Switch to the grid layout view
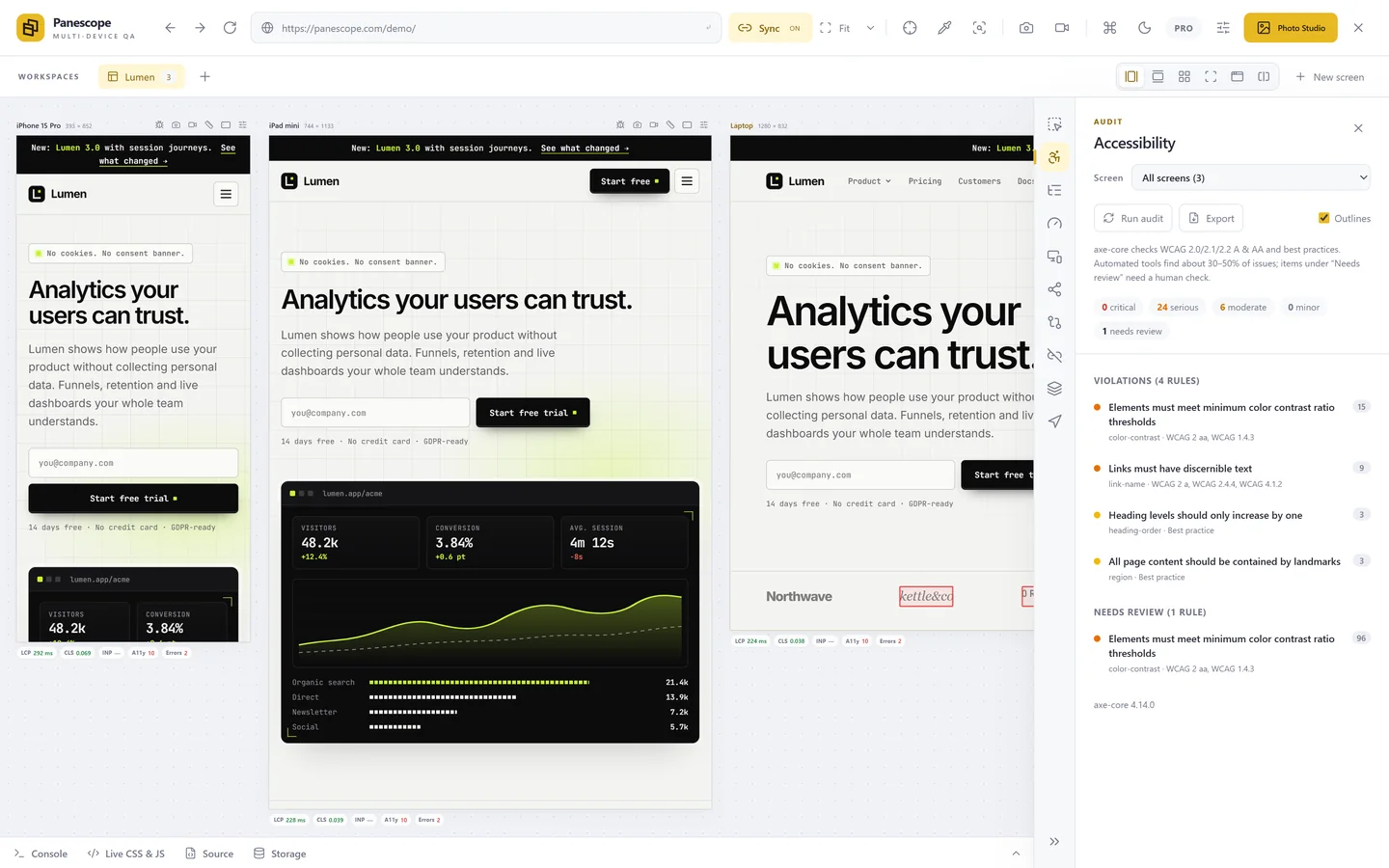Image resolution: width=1389 pixels, height=868 pixels. 1185,76
